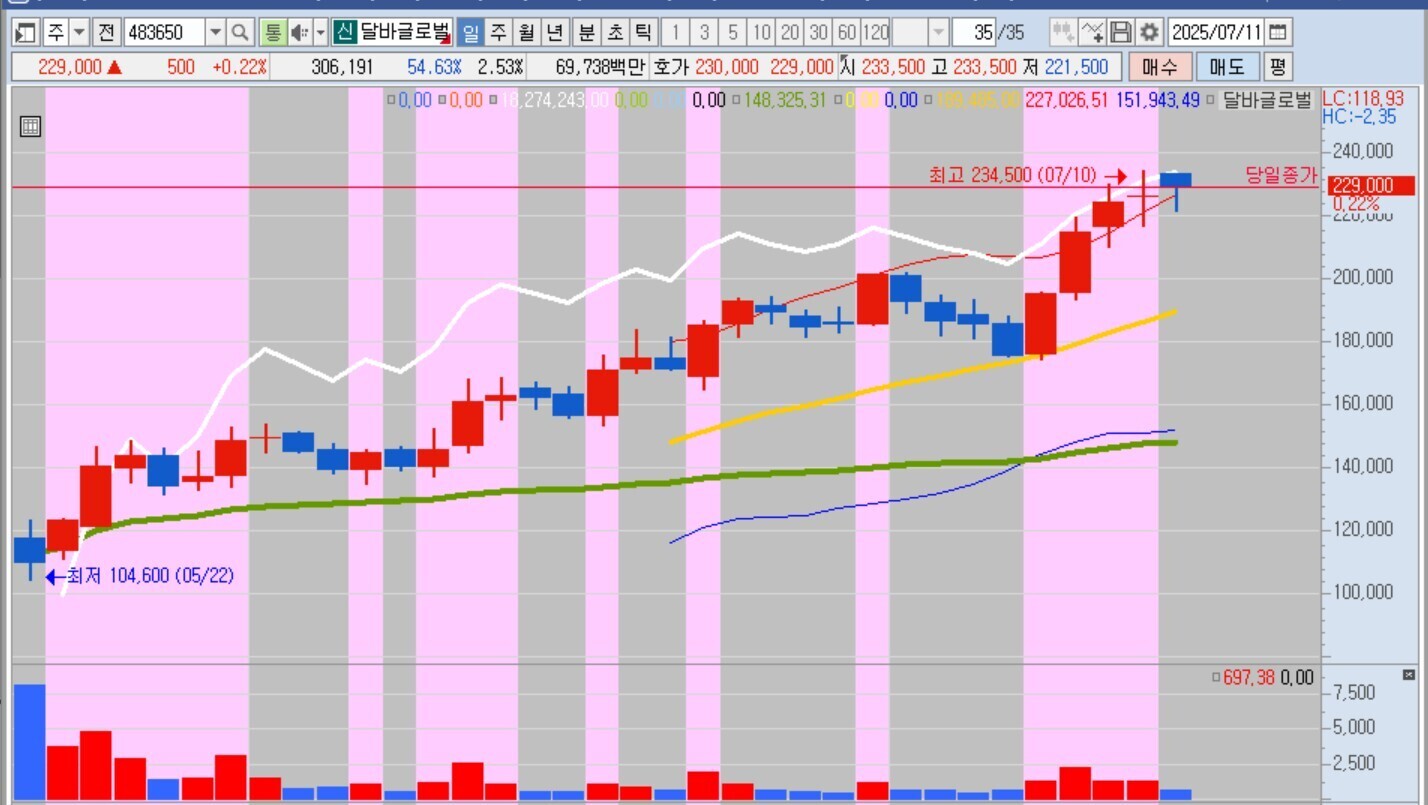
Task: Select the 5 interval button
Action: (733, 32)
